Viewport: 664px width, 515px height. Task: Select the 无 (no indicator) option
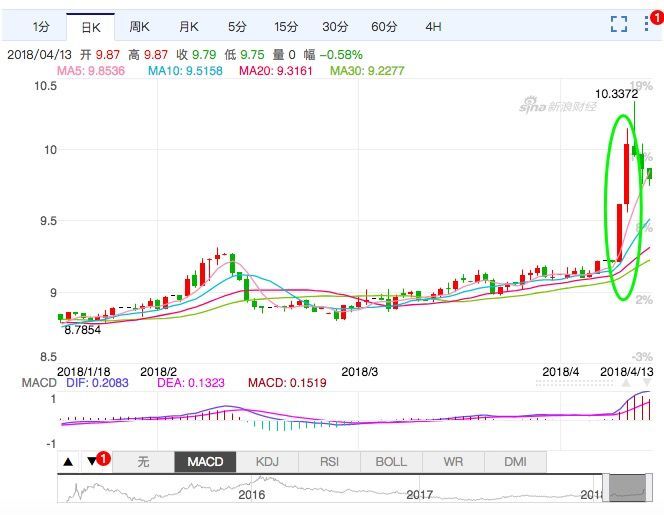(143, 462)
